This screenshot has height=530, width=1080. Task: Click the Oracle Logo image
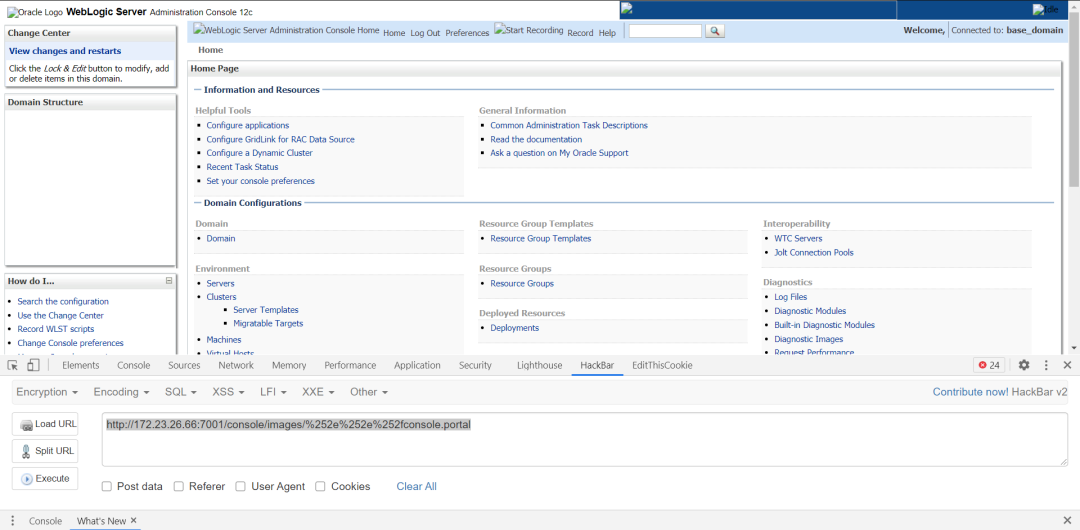point(35,12)
